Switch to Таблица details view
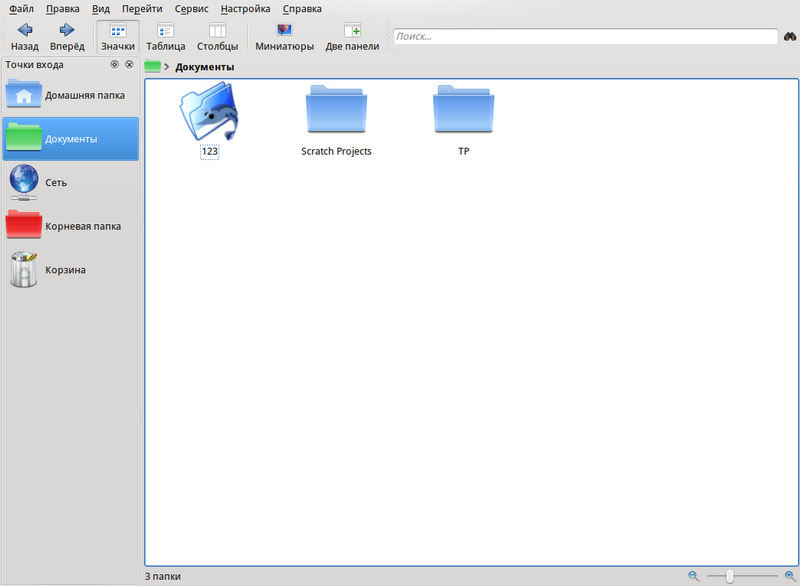Viewport: 800px width, 586px height. click(x=165, y=37)
